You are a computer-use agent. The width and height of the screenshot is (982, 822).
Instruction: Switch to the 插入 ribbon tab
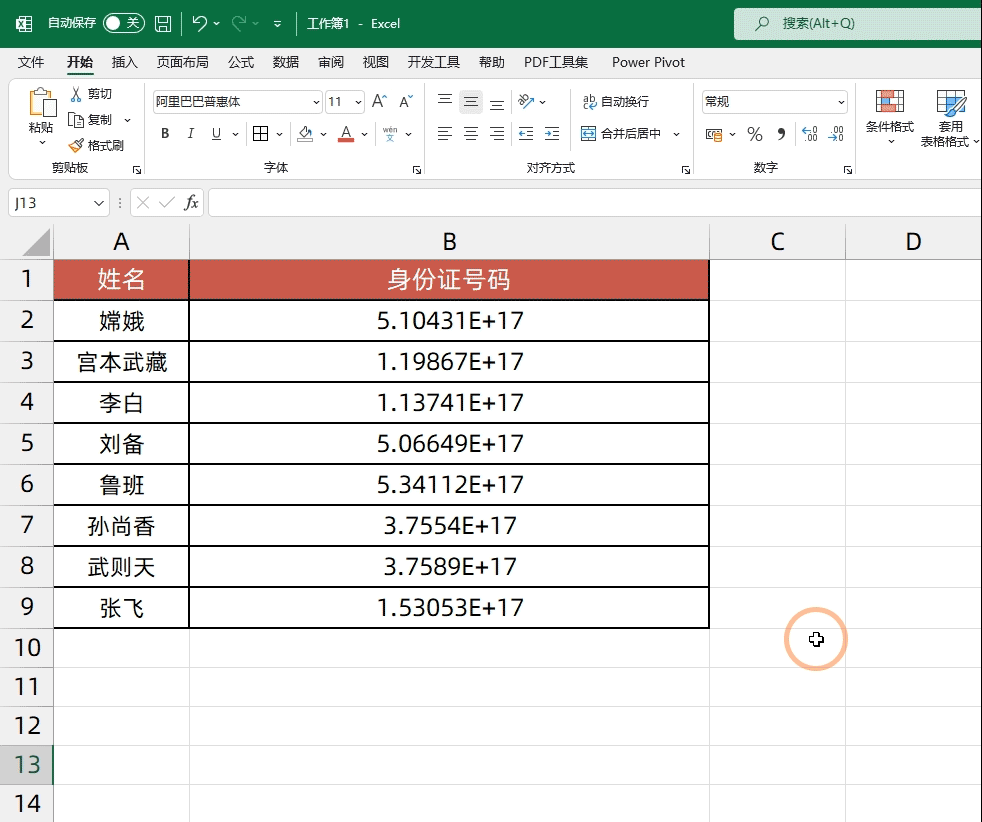(124, 61)
